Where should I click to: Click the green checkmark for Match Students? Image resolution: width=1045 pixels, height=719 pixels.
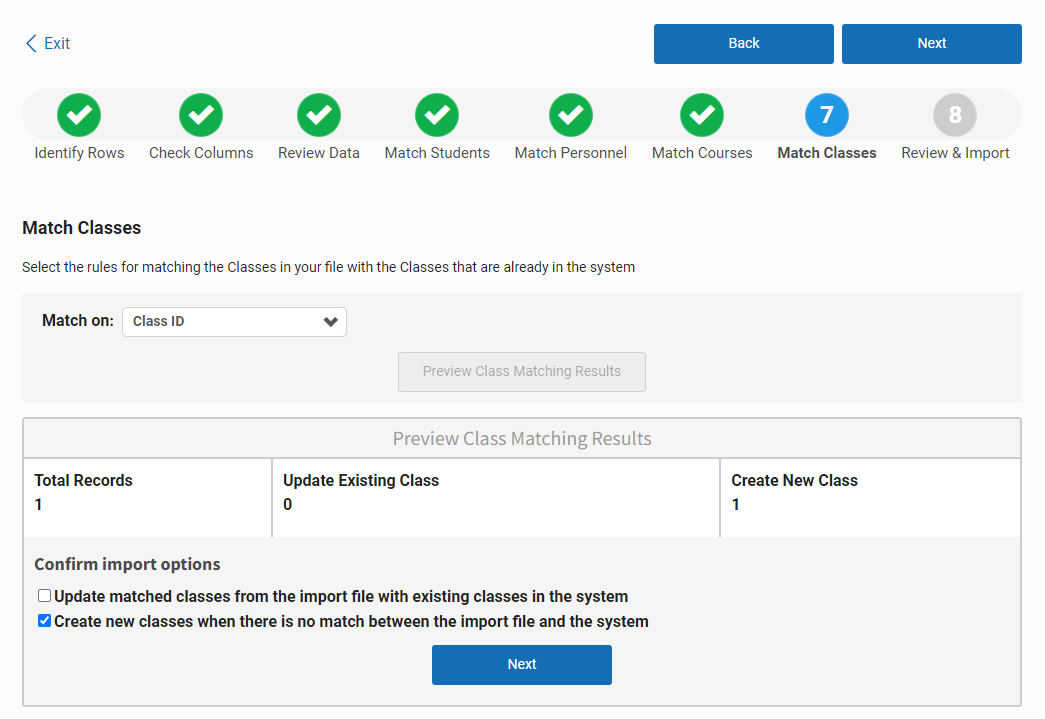pyautogui.click(x=437, y=115)
